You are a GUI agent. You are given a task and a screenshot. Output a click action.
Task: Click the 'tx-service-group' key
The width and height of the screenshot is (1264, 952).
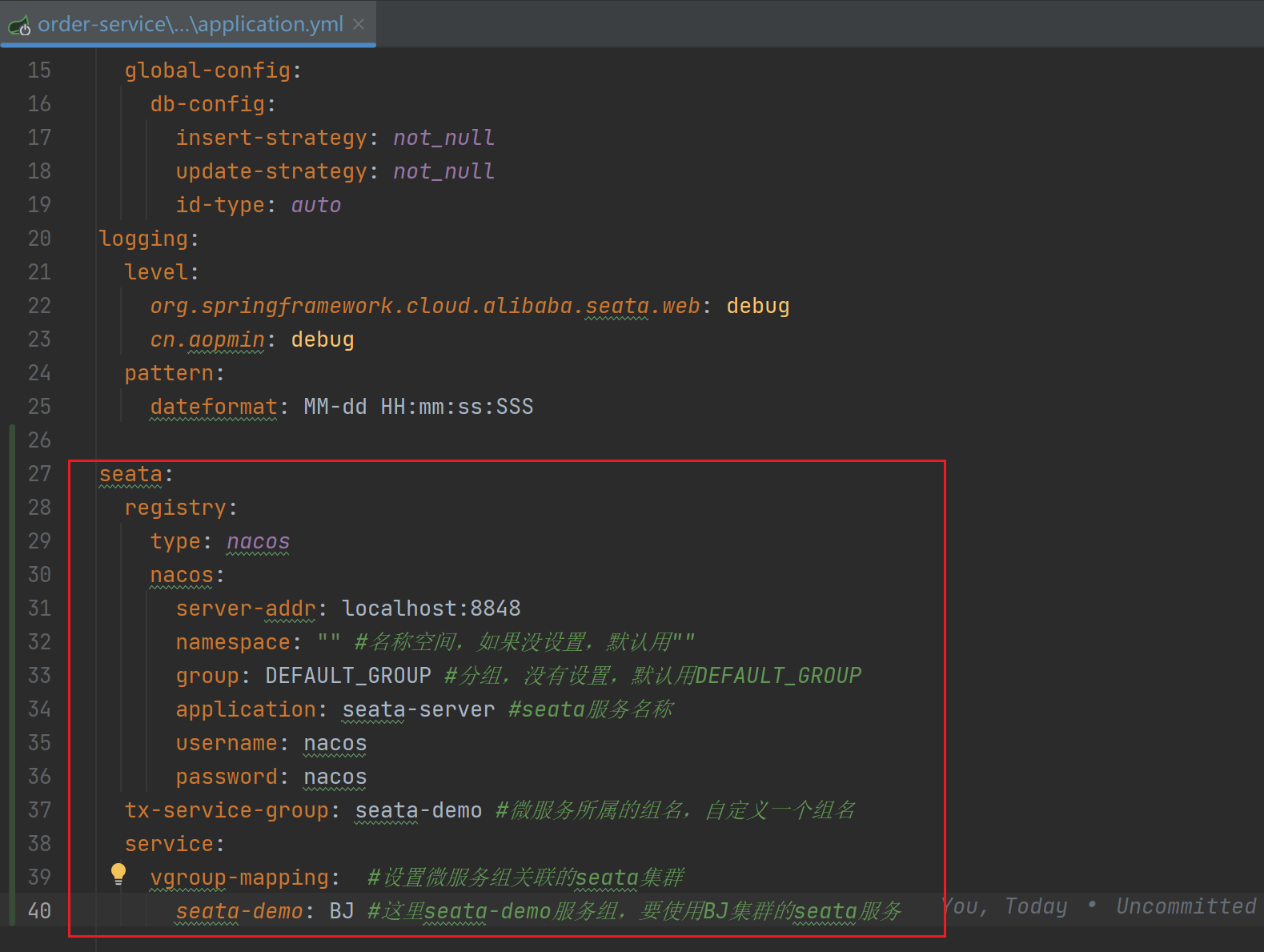coord(227,810)
